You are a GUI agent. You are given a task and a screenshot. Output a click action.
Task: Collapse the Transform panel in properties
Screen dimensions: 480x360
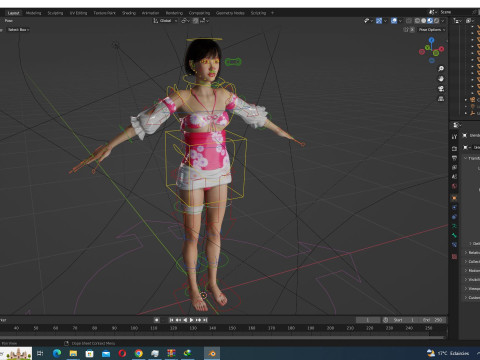[471, 158]
